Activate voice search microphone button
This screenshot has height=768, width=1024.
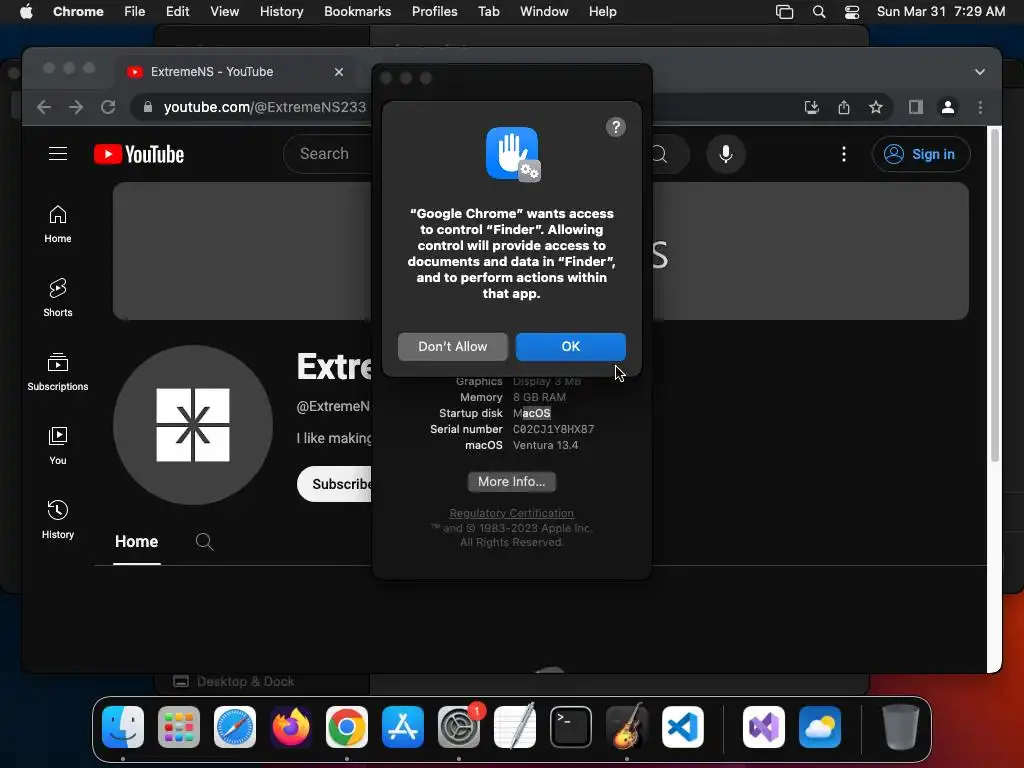[x=726, y=154]
